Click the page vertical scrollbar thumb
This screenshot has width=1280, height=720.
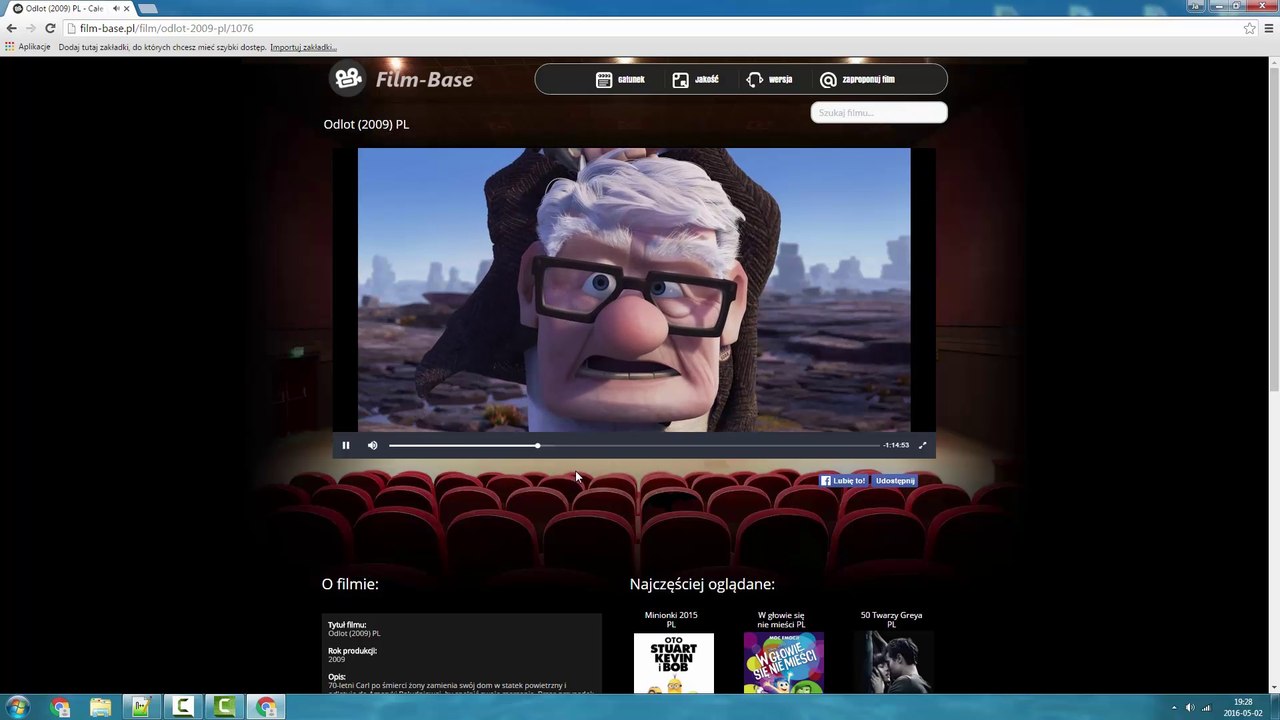[x=1273, y=230]
